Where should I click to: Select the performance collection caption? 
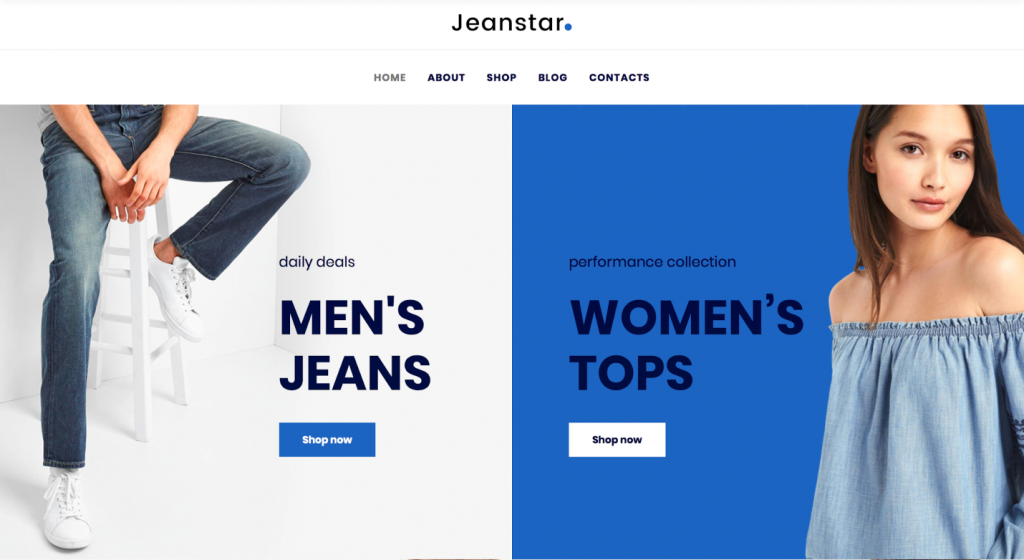point(652,262)
